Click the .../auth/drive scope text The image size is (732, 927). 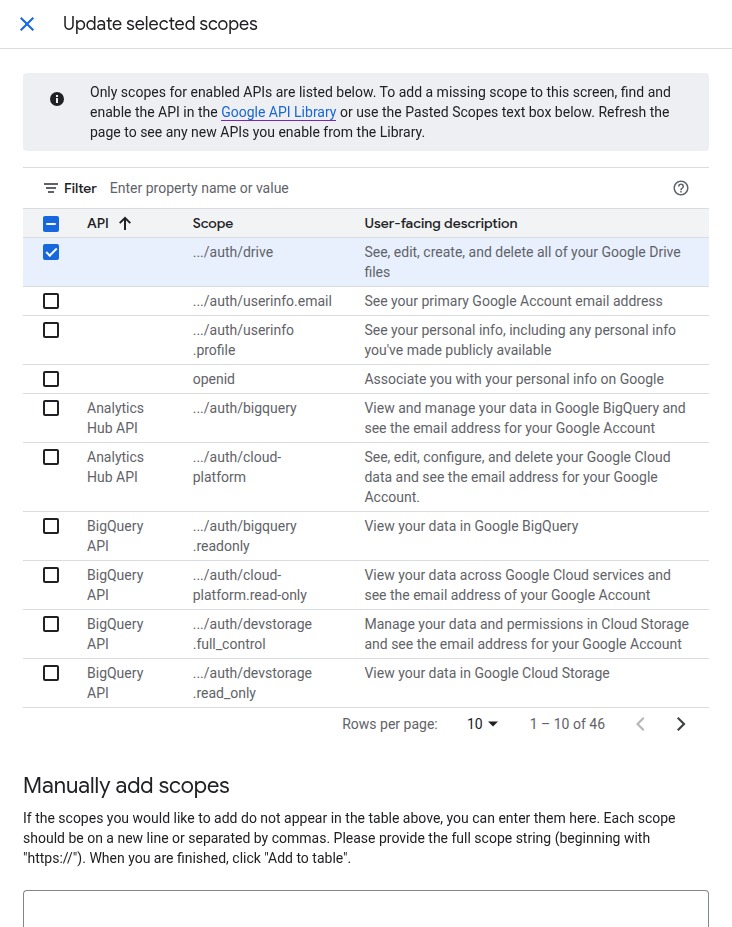pyautogui.click(x=233, y=252)
